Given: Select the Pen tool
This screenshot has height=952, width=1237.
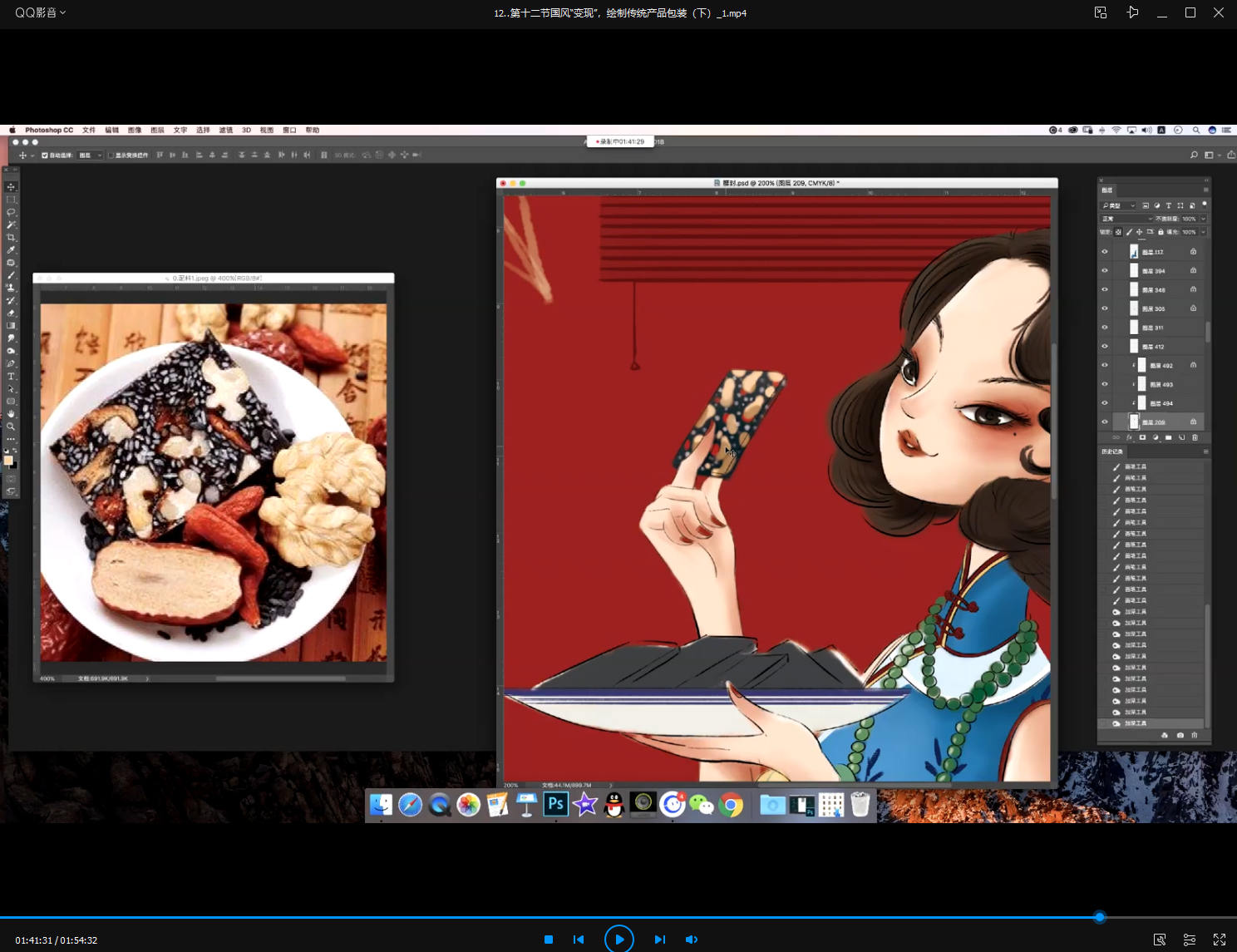Looking at the screenshot, I should click(x=11, y=363).
